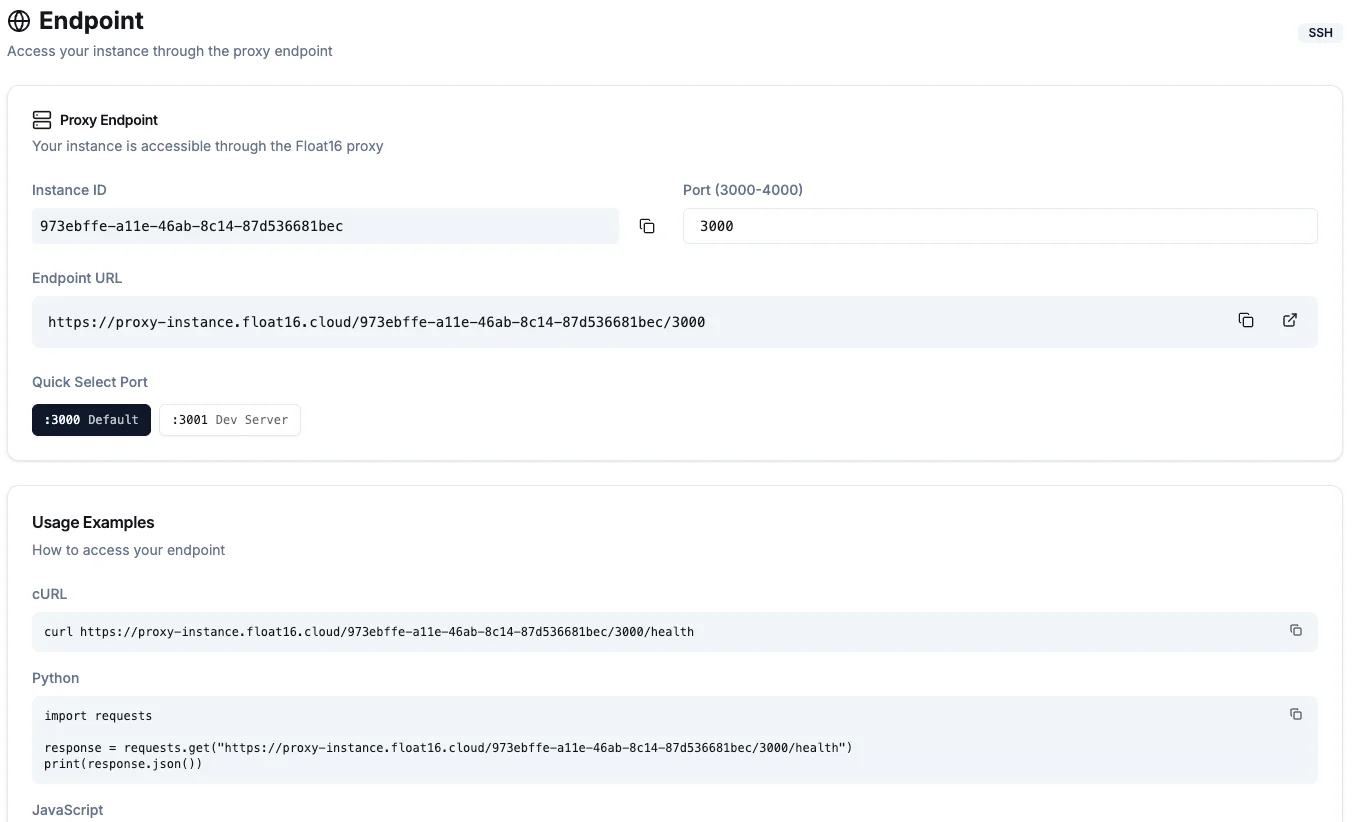The image size is (1361, 822).
Task: Copy the Endpoint URL
Action: click(x=1246, y=321)
